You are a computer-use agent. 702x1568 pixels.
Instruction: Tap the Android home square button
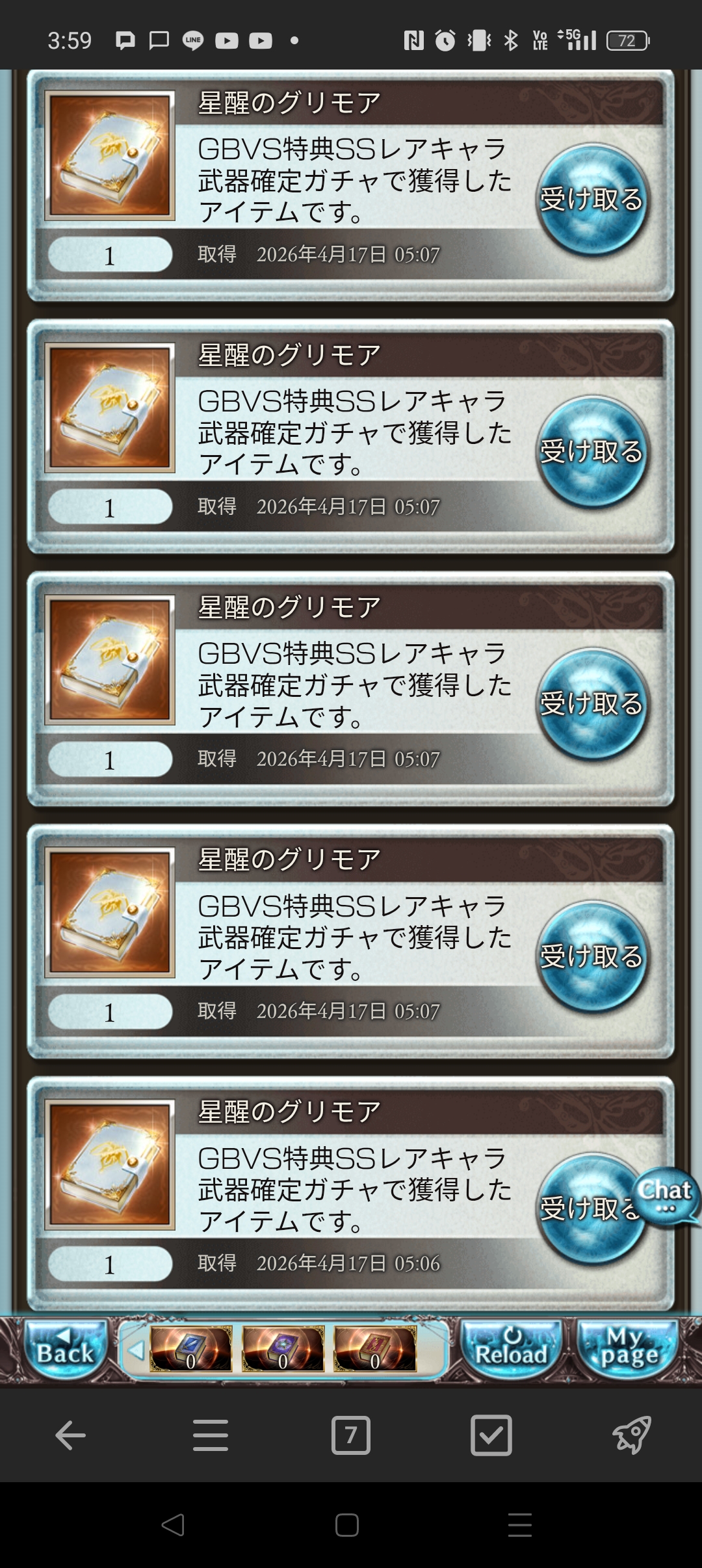(347, 1524)
